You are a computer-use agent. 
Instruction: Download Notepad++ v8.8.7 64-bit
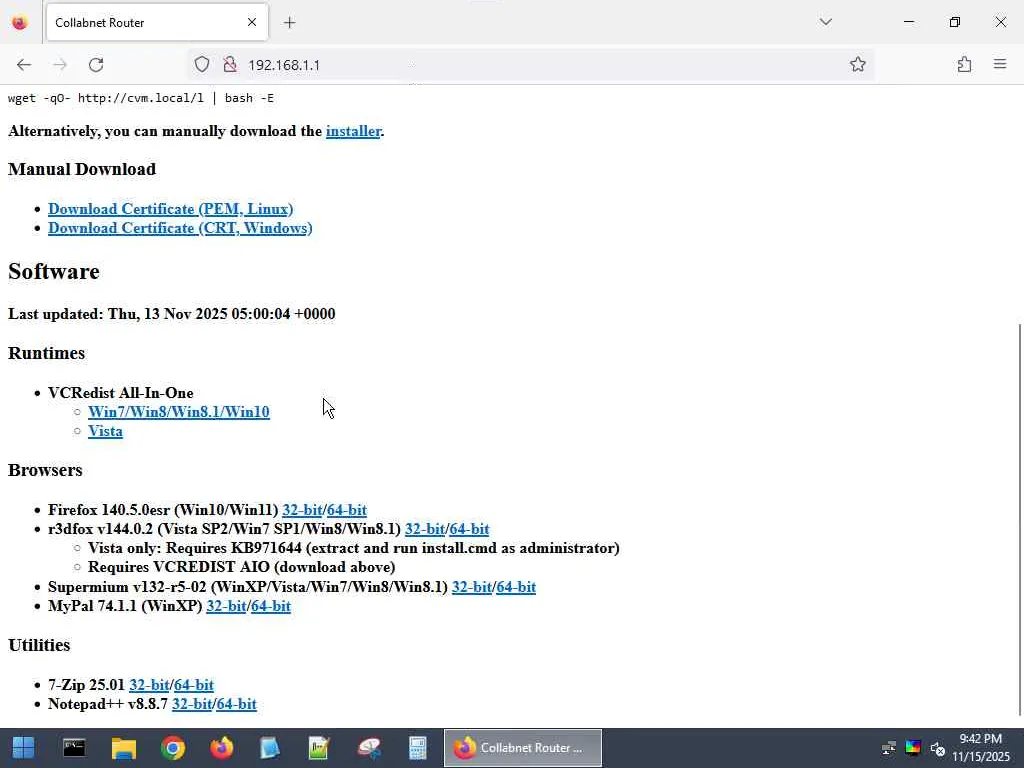pos(236,704)
